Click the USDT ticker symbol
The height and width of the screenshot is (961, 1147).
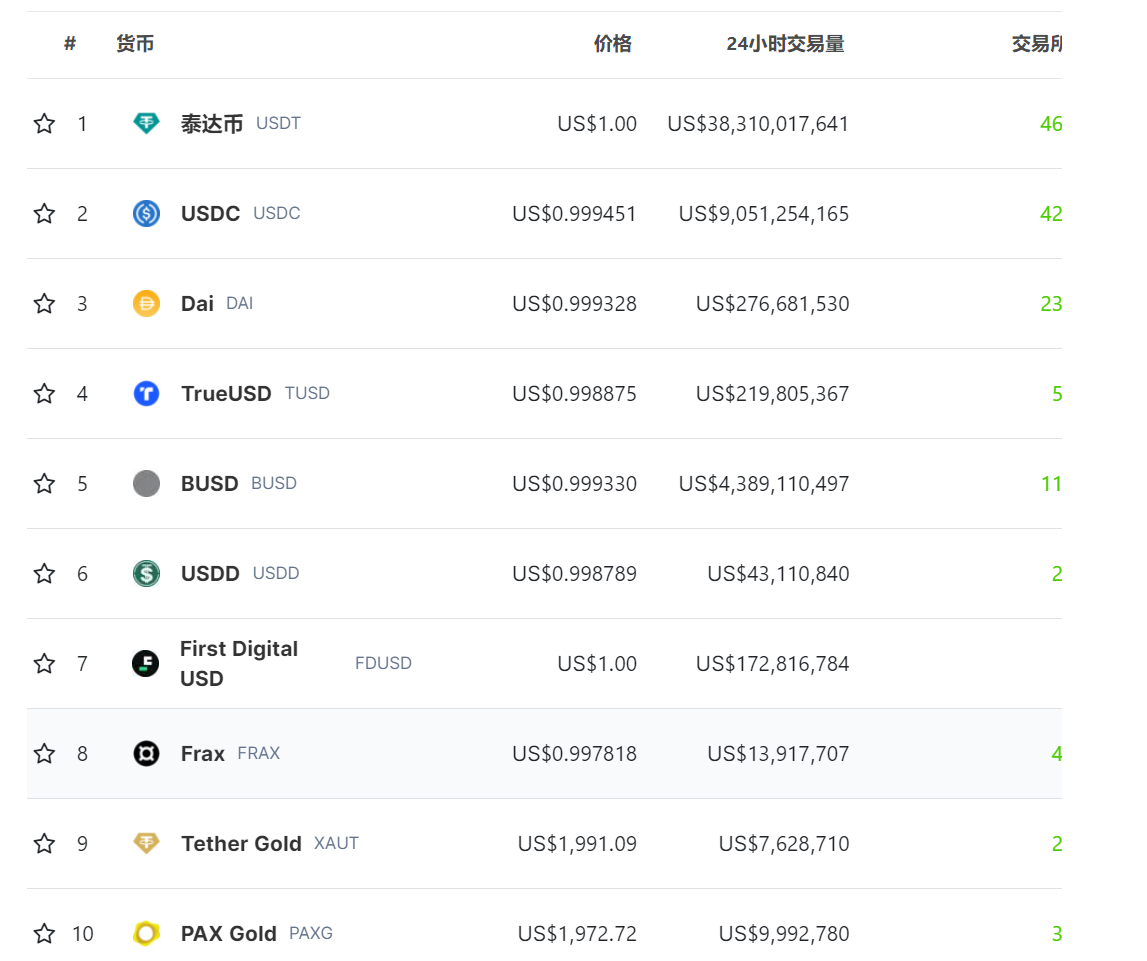[278, 123]
